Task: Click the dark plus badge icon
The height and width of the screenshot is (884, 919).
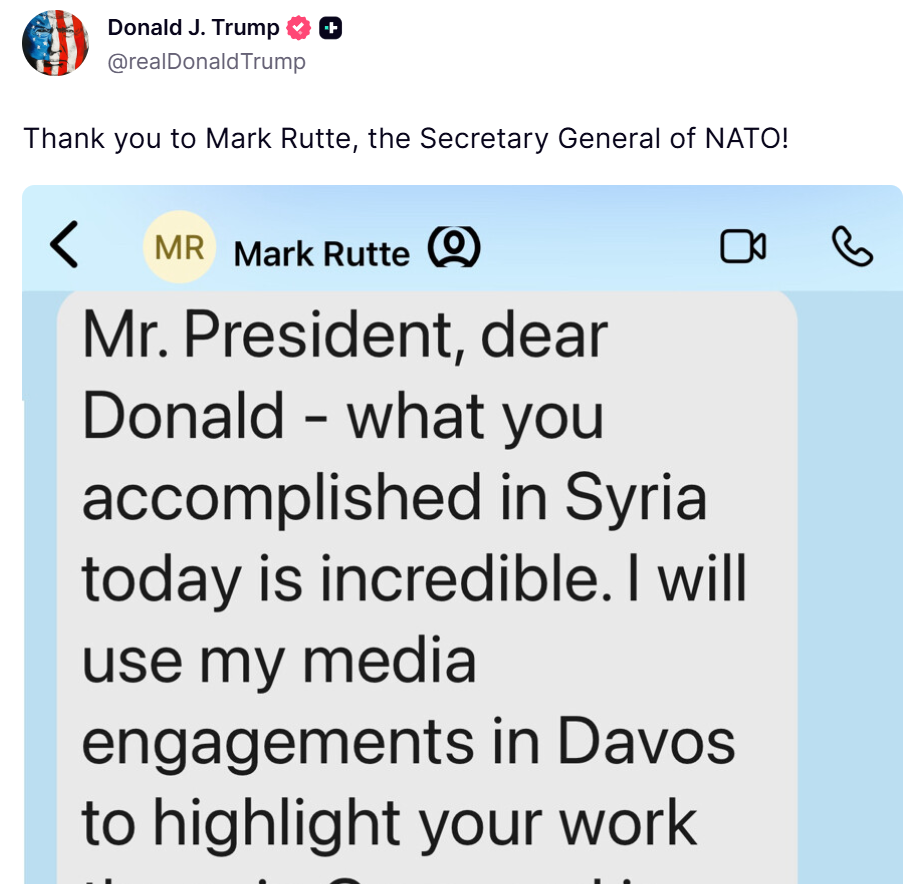Action: [331, 29]
